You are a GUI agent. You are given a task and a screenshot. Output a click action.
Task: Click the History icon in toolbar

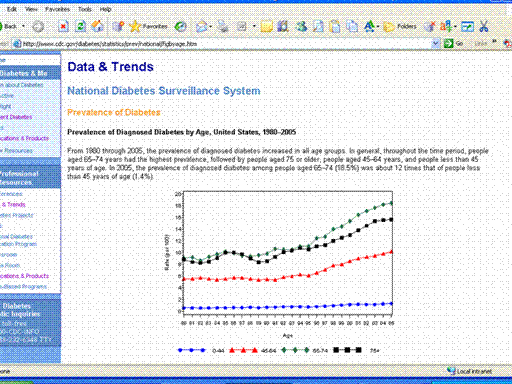[180, 26]
